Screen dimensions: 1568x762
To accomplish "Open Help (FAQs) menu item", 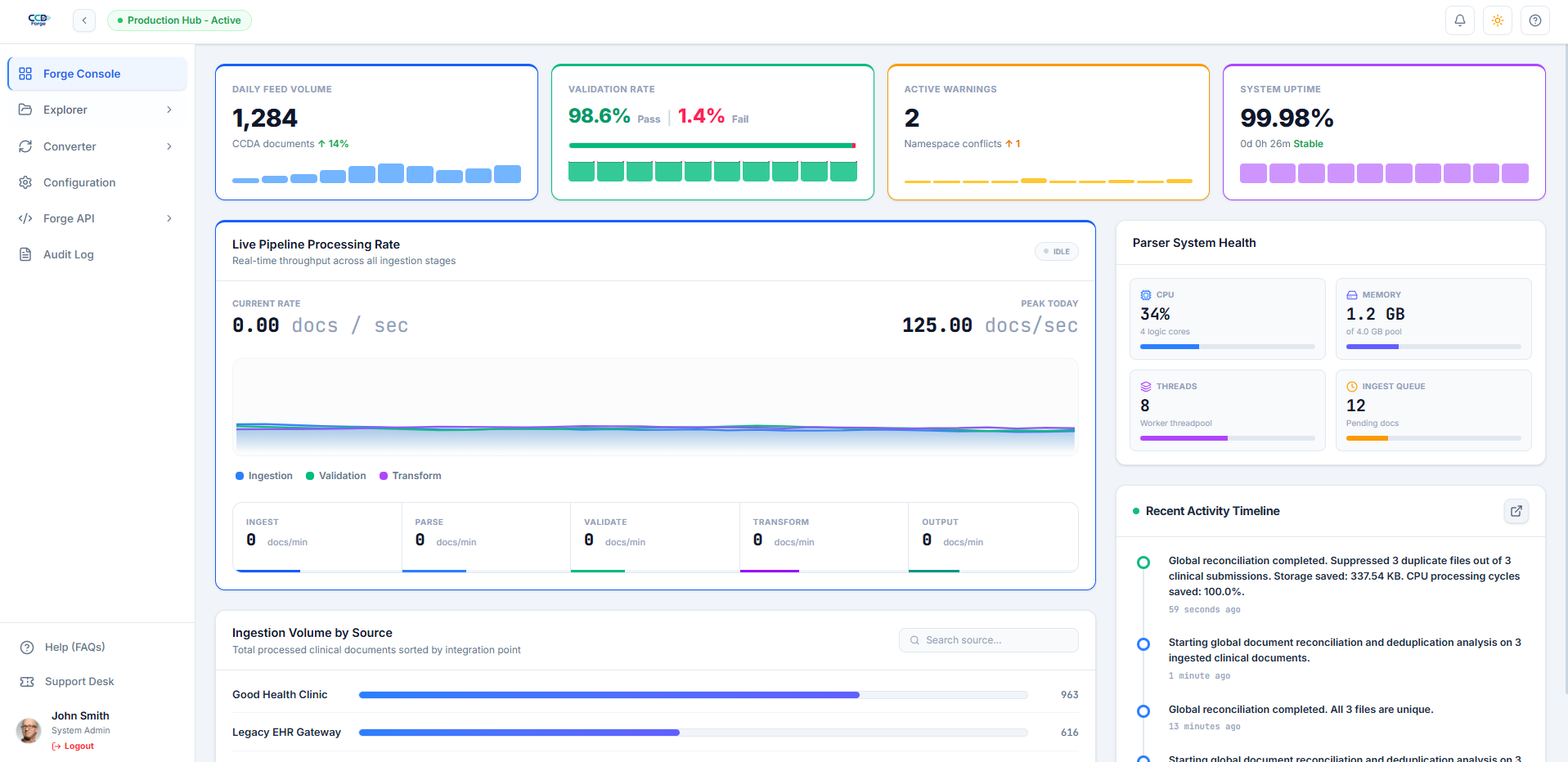I will click(97, 648).
